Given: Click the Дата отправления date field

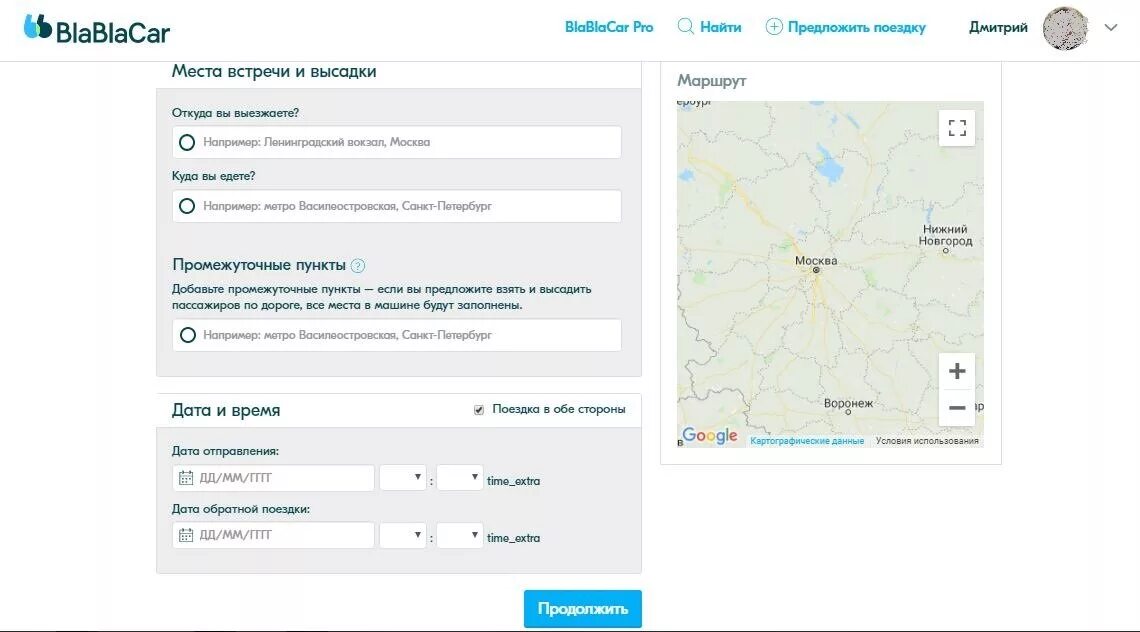Looking at the screenshot, I should (273, 478).
